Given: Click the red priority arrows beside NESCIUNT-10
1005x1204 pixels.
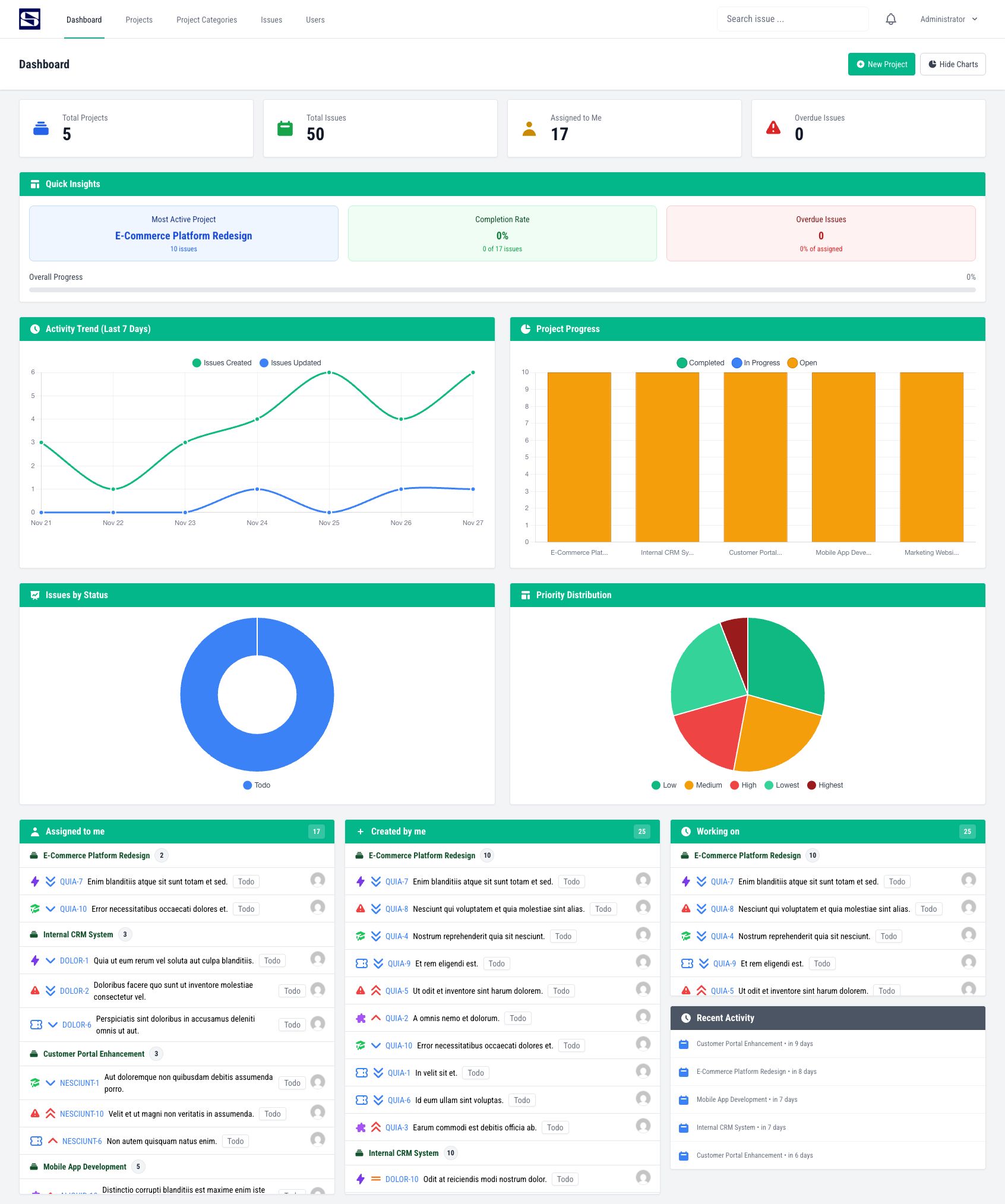Looking at the screenshot, I should tap(50, 1114).
